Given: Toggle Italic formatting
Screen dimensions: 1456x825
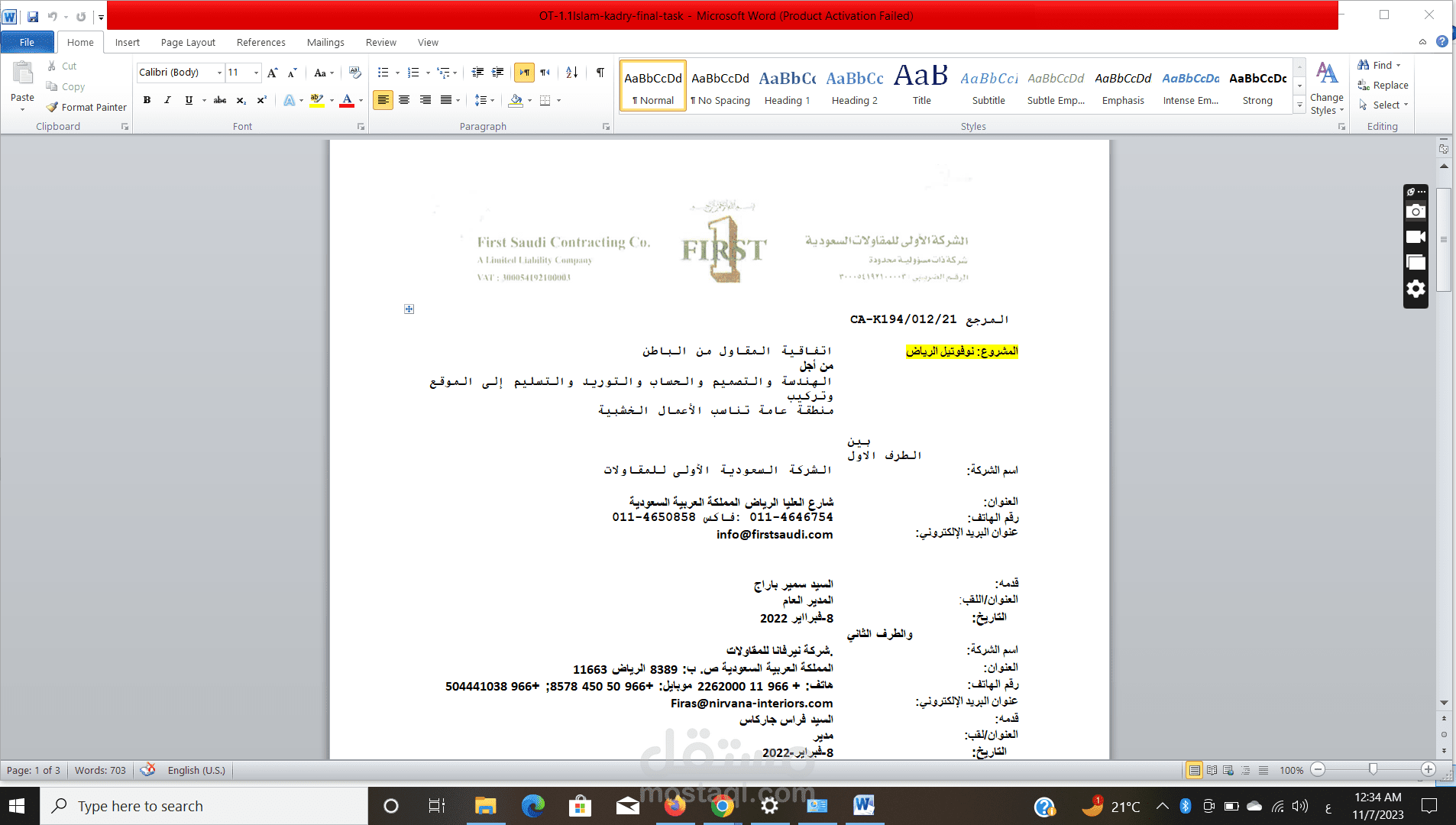Looking at the screenshot, I should (x=167, y=100).
